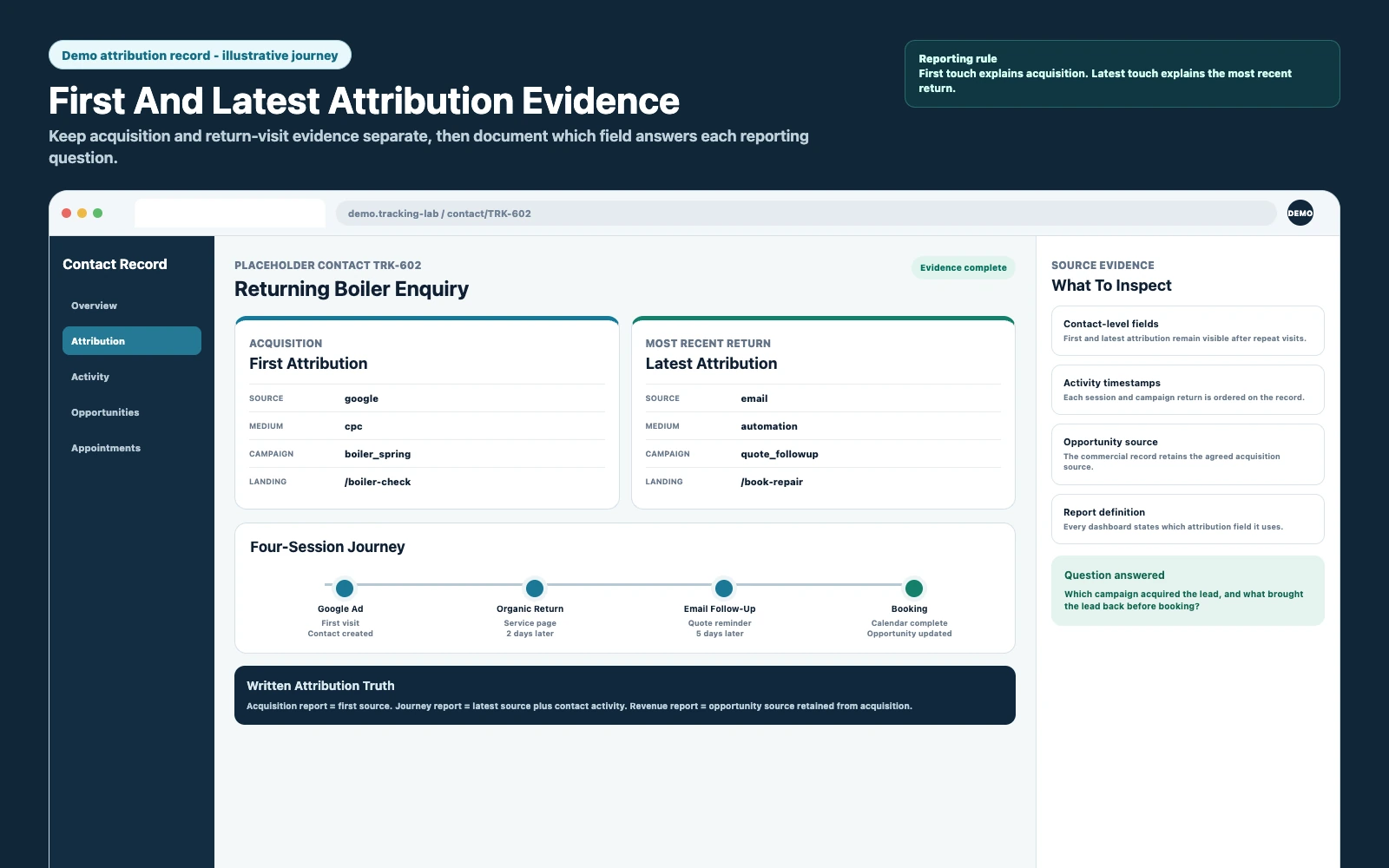Open the Report definition card
Image resolution: width=1389 pixels, height=868 pixels.
pyautogui.click(x=1188, y=519)
